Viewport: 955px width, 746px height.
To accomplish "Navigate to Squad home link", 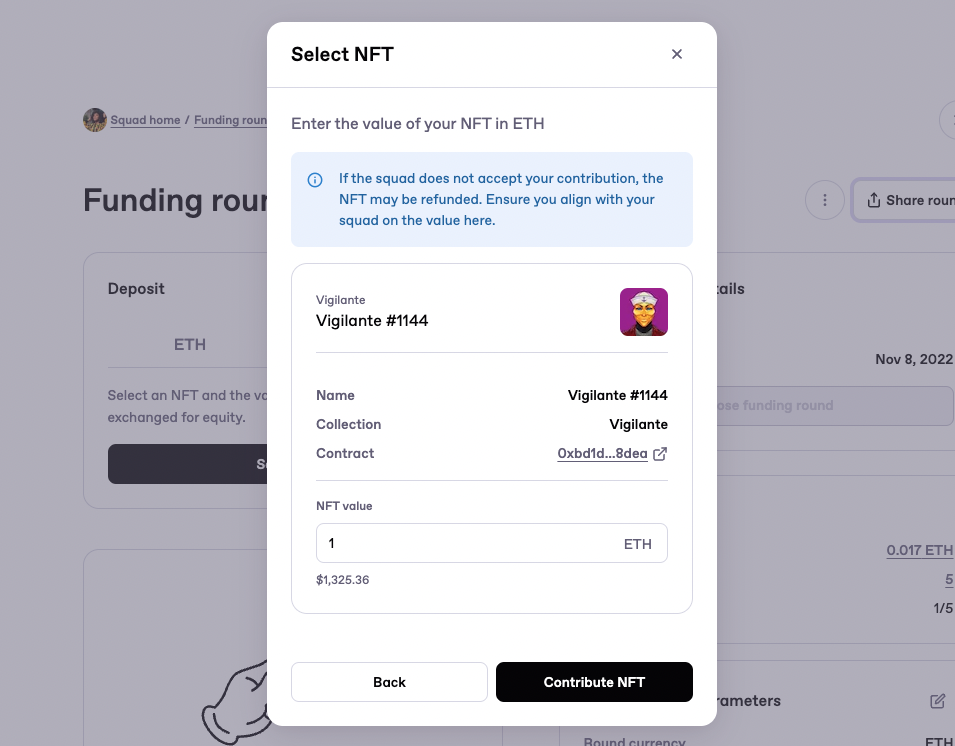I will point(146,120).
